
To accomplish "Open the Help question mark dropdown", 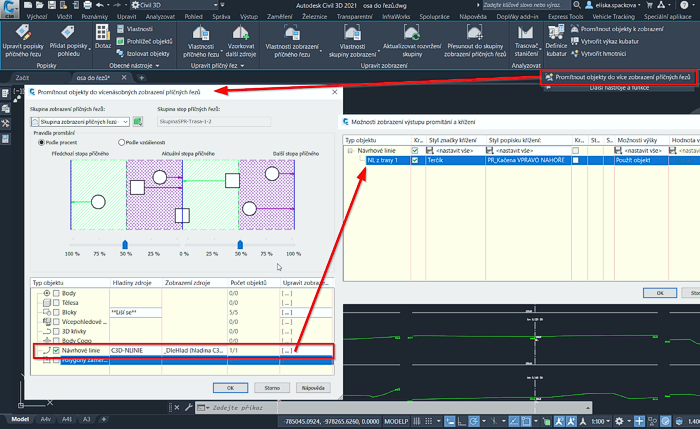I will pos(686,5).
